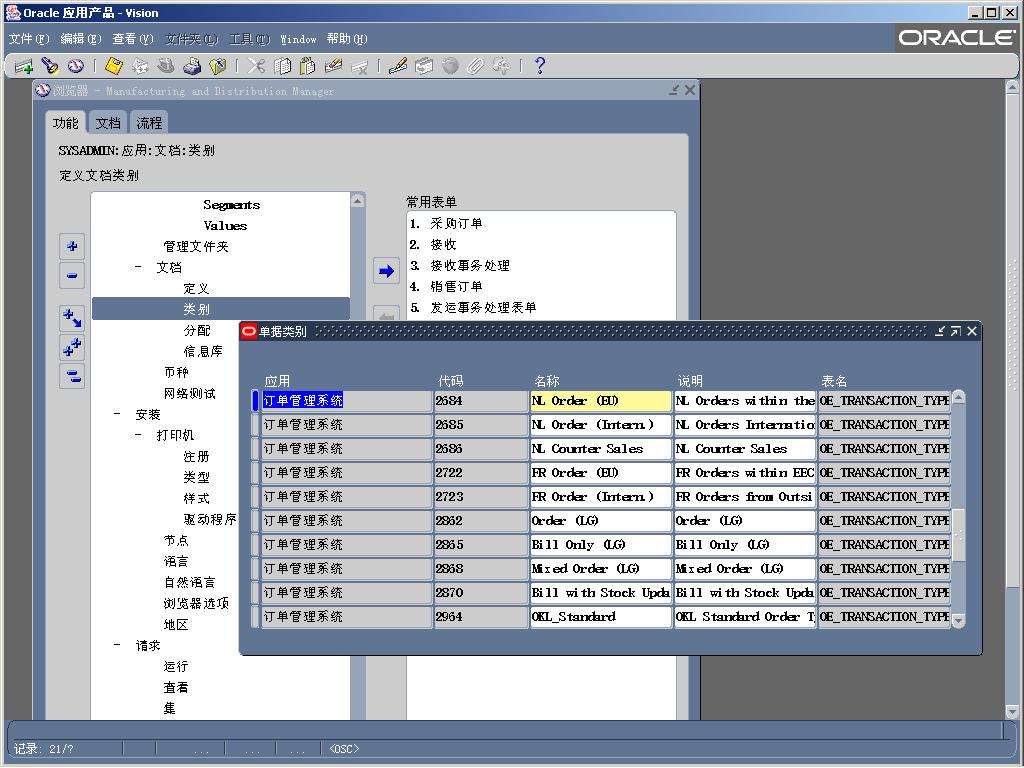This screenshot has height=768, width=1024.
Task: Open Find with the flashlight icon
Action: (x=50, y=66)
